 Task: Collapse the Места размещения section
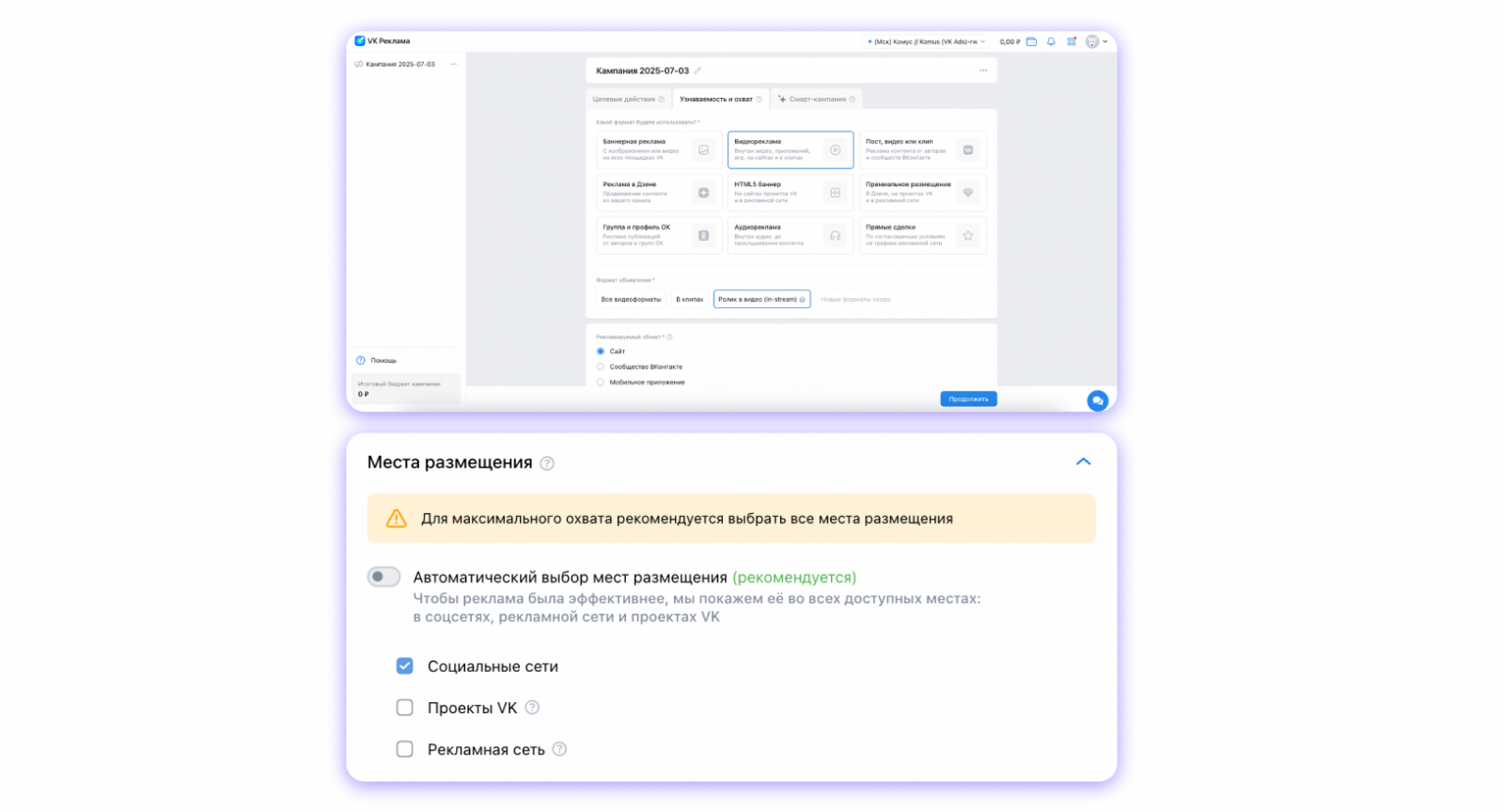1083,461
